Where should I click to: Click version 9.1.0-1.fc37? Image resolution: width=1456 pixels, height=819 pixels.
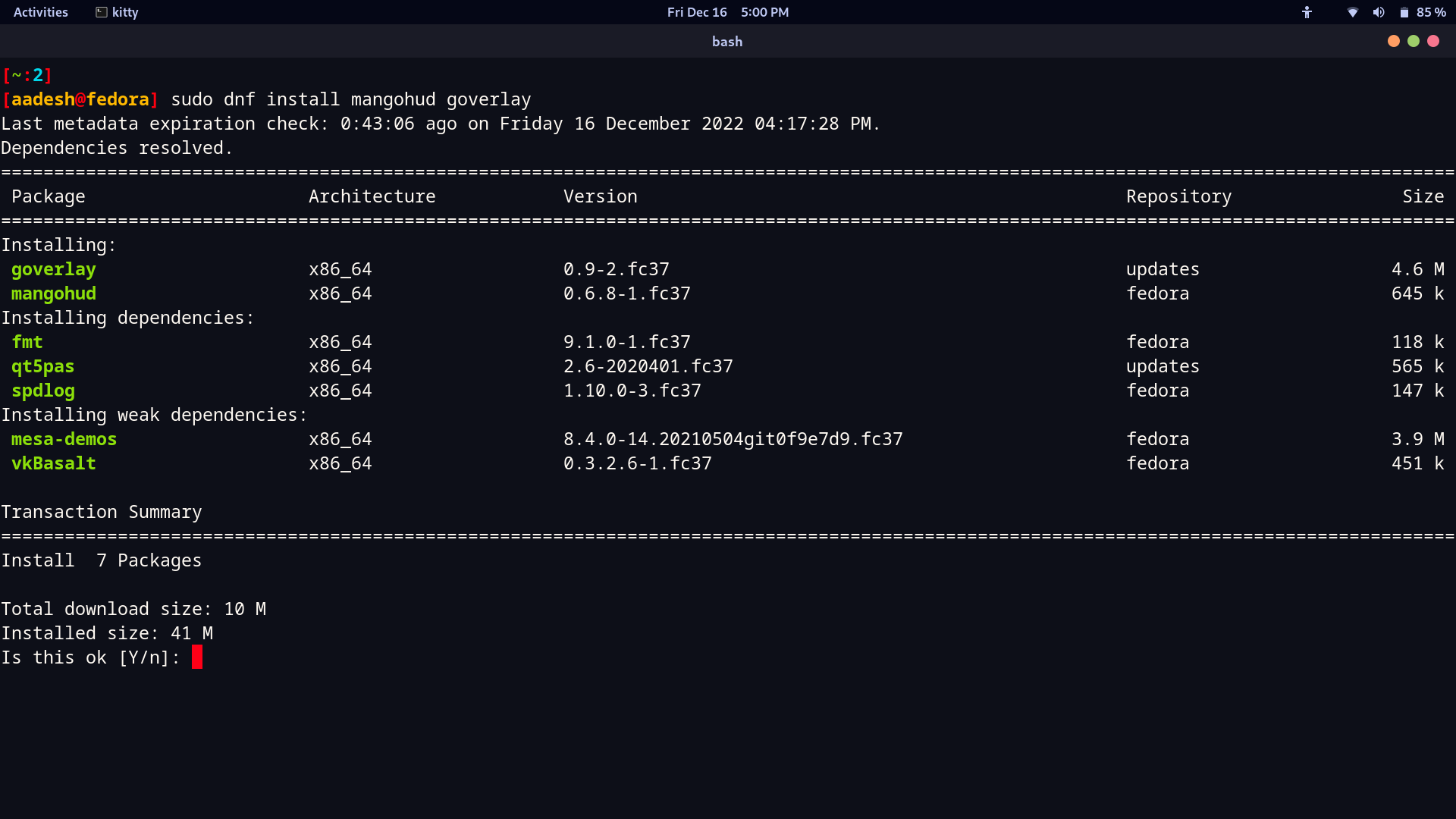(x=627, y=342)
